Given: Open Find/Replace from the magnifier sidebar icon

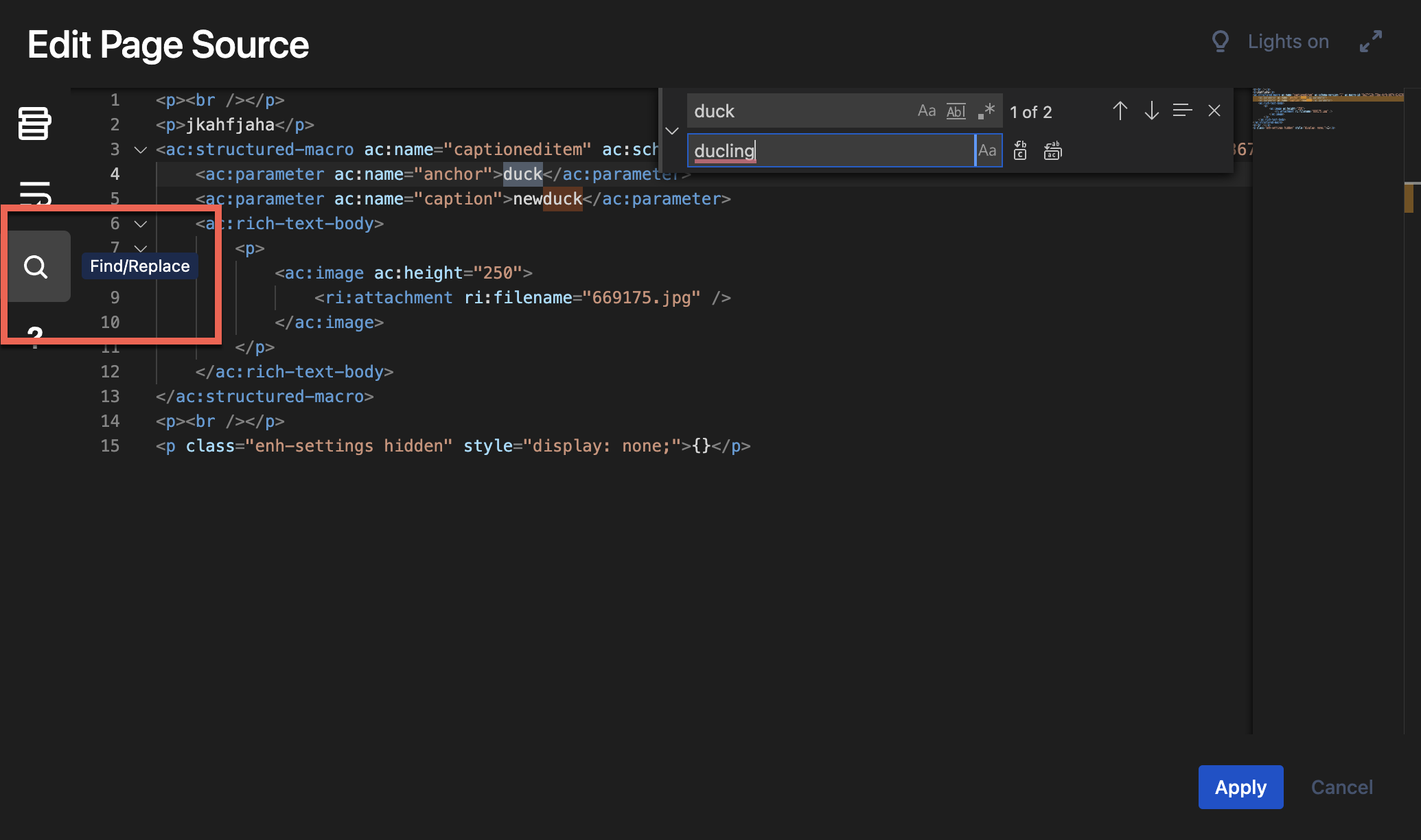Looking at the screenshot, I should (x=36, y=266).
